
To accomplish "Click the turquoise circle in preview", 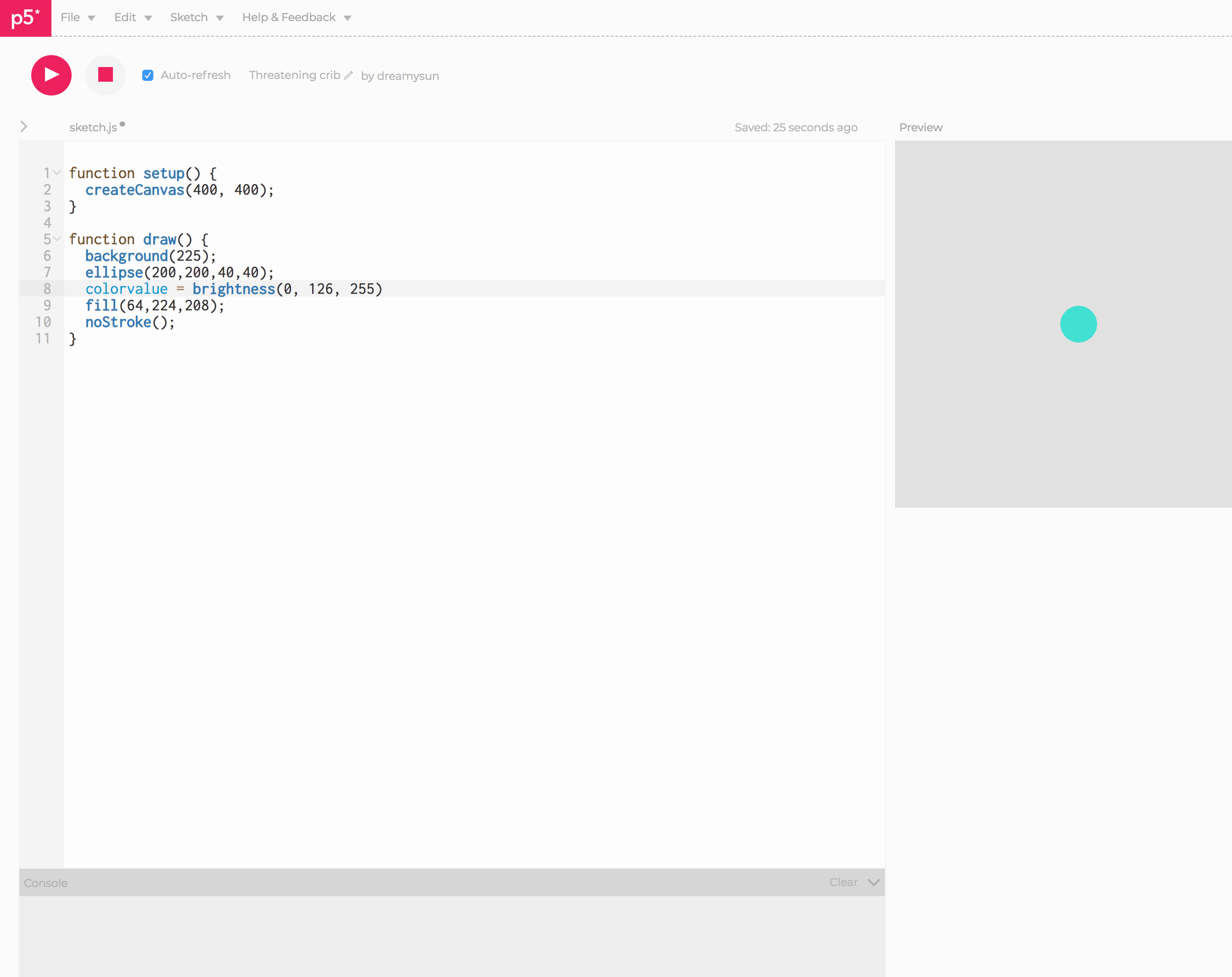I will pos(1078,324).
